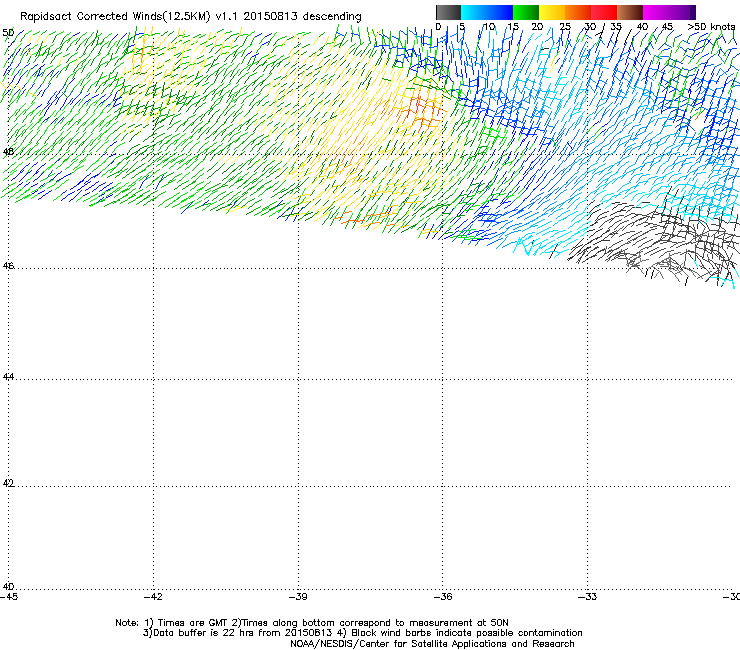
Task: Click the longitude label -42
Action: point(153,597)
